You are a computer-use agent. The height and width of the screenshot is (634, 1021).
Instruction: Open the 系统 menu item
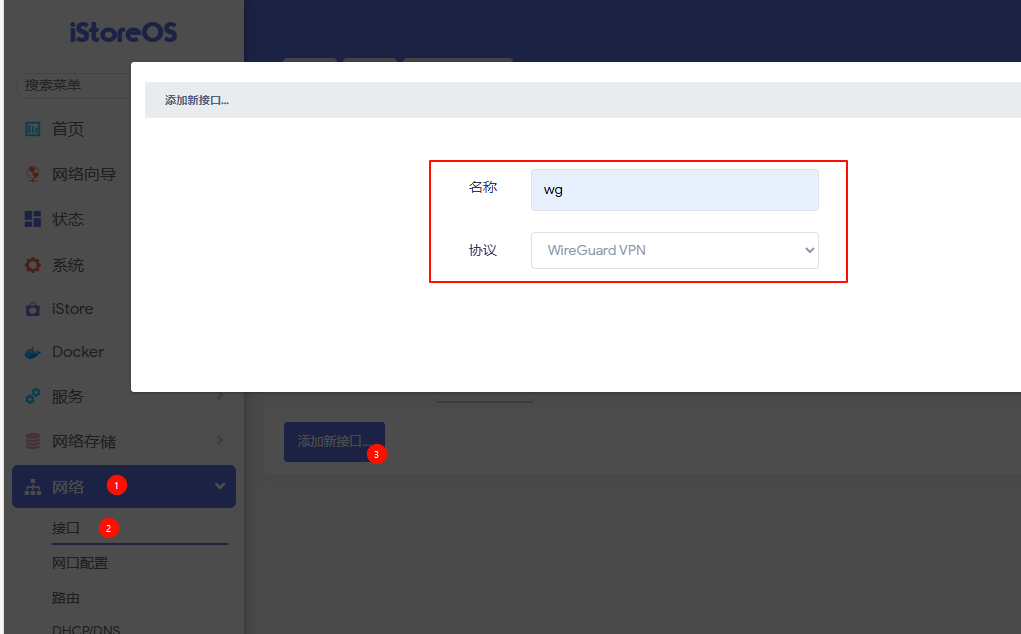coord(68,265)
